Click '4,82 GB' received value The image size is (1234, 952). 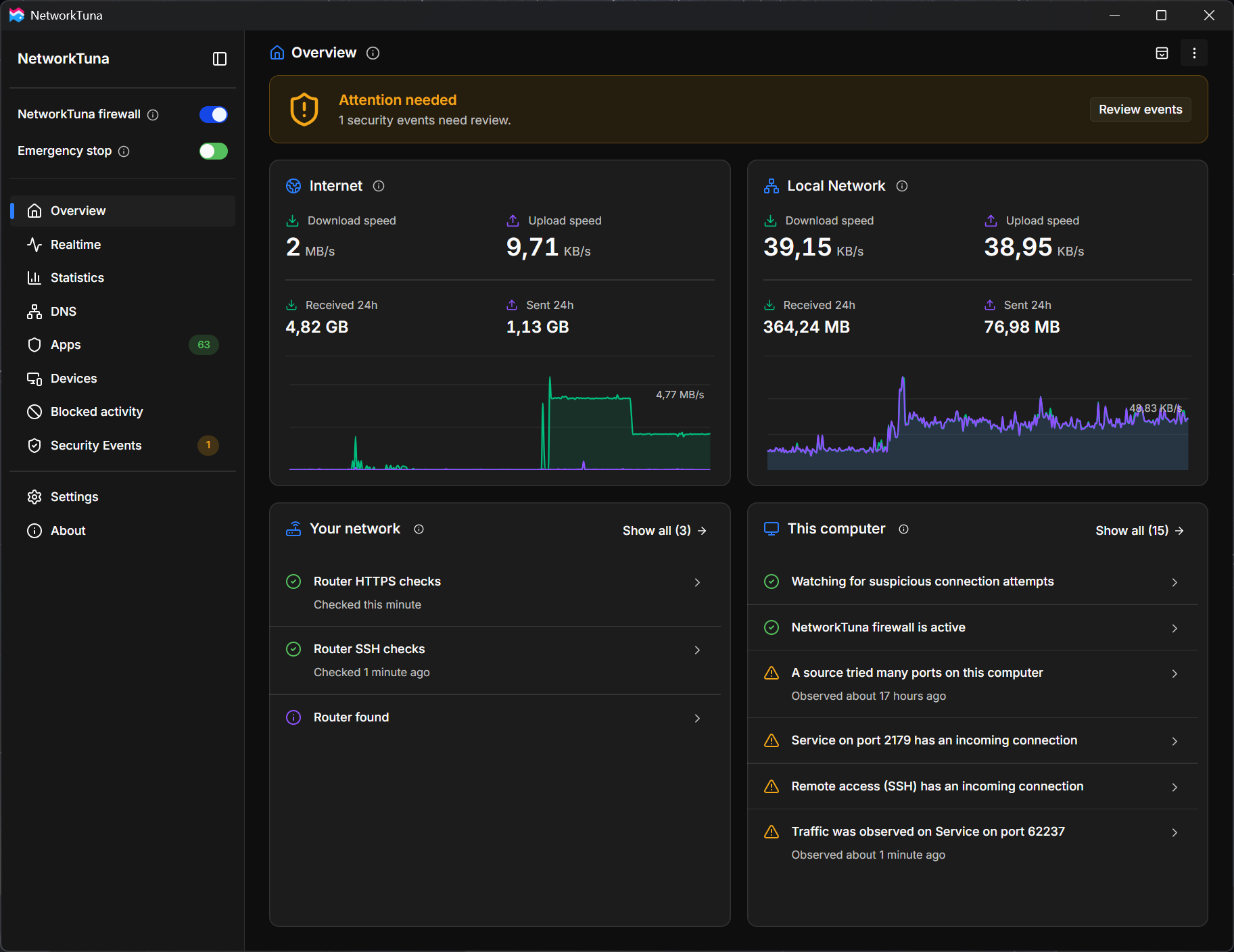317,327
